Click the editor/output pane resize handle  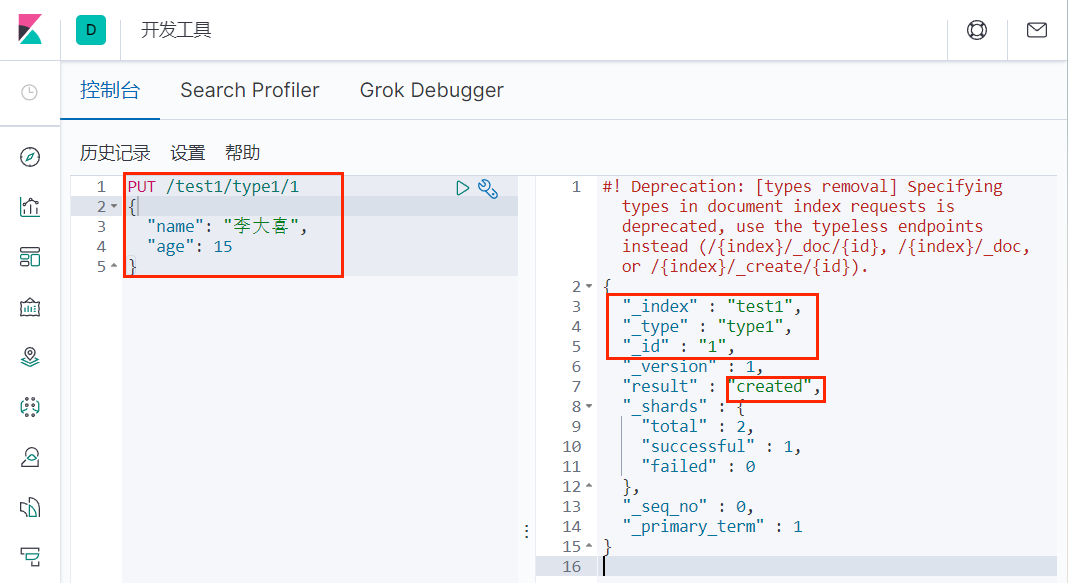(x=527, y=531)
